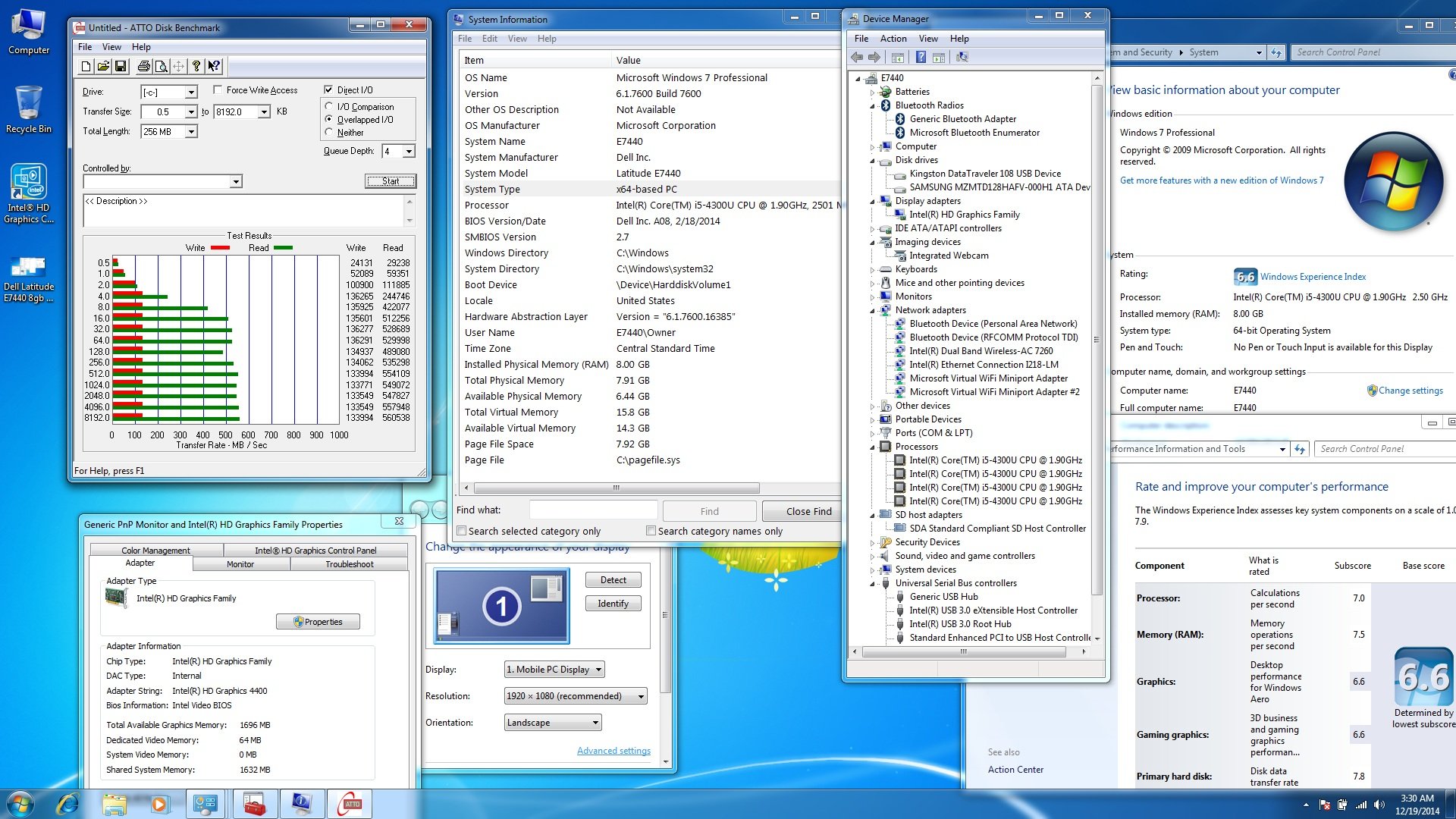
Task: Click the adapter Properties button
Action: (x=318, y=622)
